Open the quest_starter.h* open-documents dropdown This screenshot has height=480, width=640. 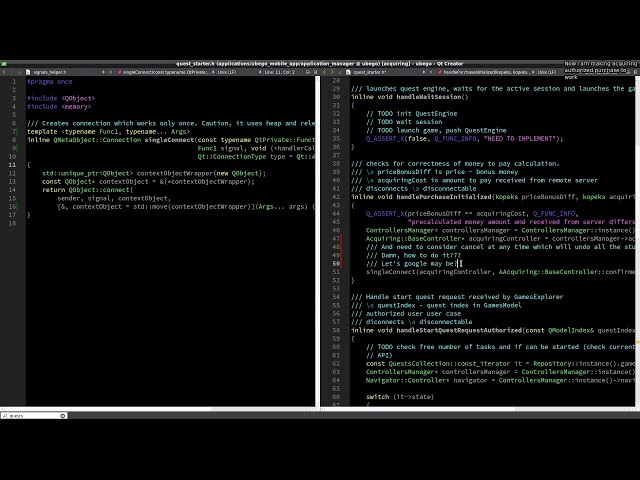pos(424,72)
